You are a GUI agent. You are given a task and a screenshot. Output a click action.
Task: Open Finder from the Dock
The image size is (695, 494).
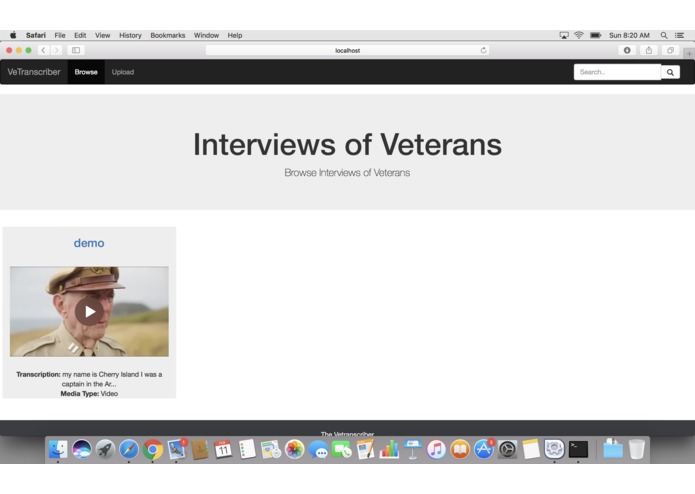tap(58, 449)
